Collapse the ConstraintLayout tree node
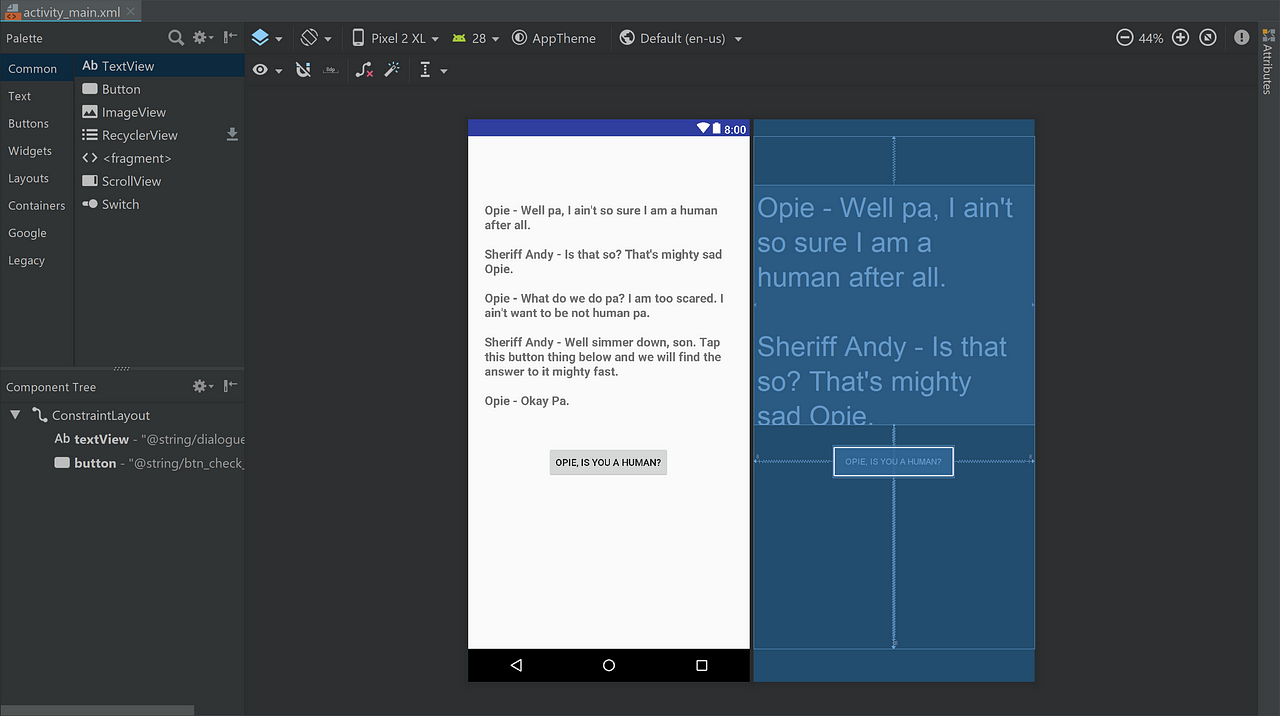This screenshot has height=716, width=1280. pyautogui.click(x=15, y=415)
